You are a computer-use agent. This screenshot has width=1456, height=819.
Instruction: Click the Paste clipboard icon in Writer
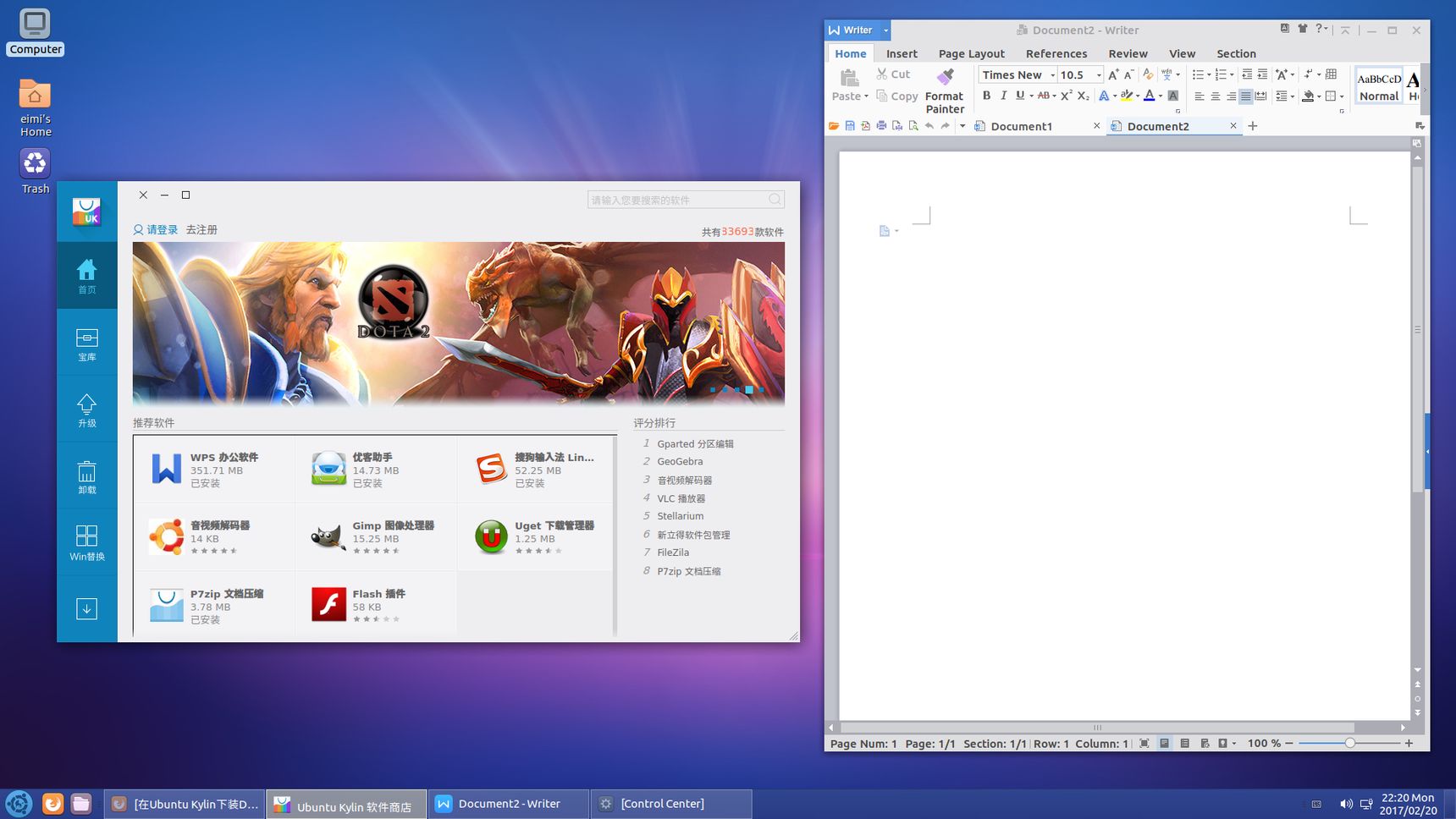click(849, 79)
